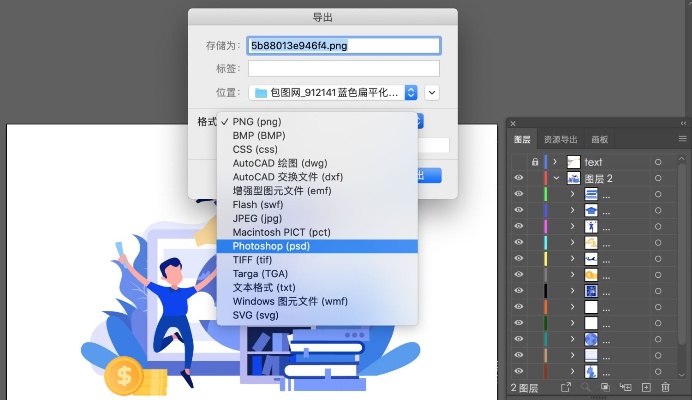Expand the text layer chevron
The image size is (692, 400).
click(x=555, y=162)
